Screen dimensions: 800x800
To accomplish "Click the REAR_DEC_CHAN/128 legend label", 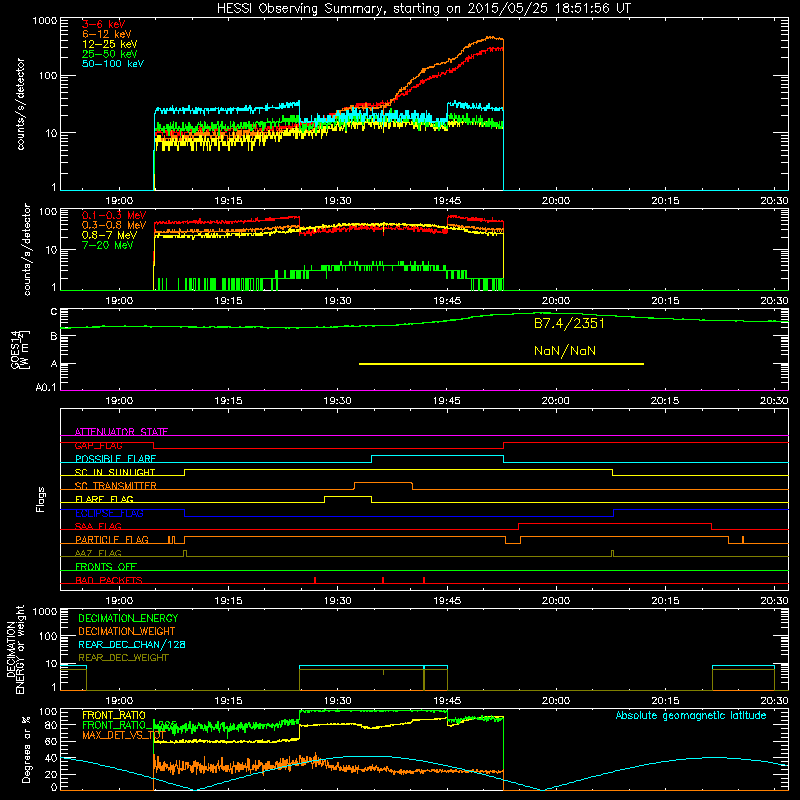I will [x=132, y=644].
